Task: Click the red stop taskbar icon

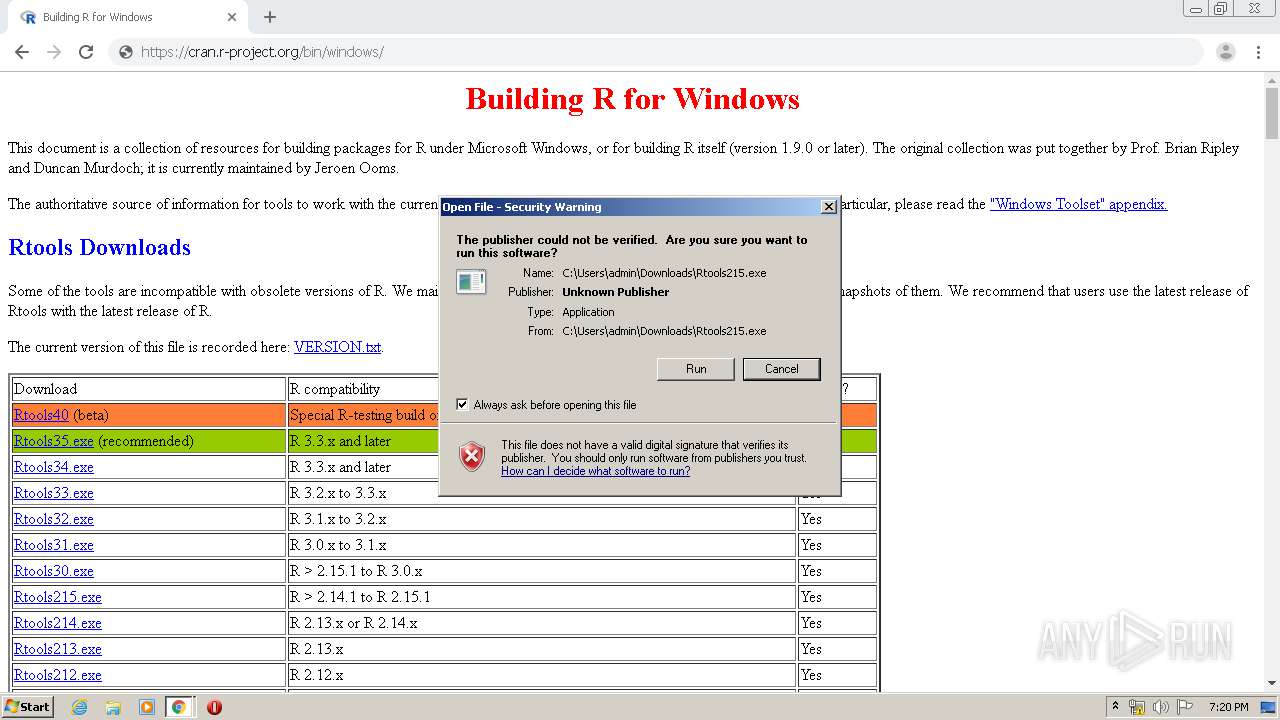Action: point(214,707)
